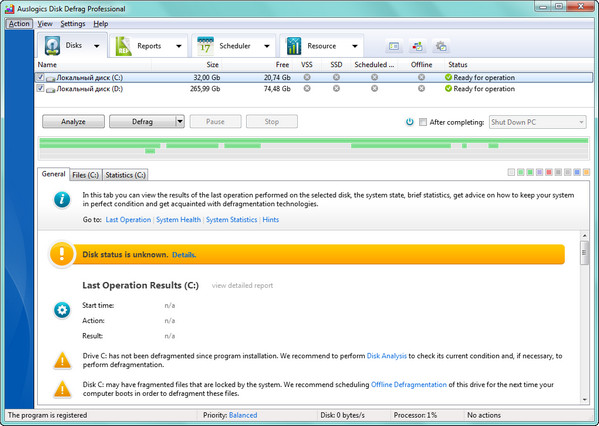Viewport: 599px width, 426px height.
Task: Open the Help menu
Action: point(101,24)
